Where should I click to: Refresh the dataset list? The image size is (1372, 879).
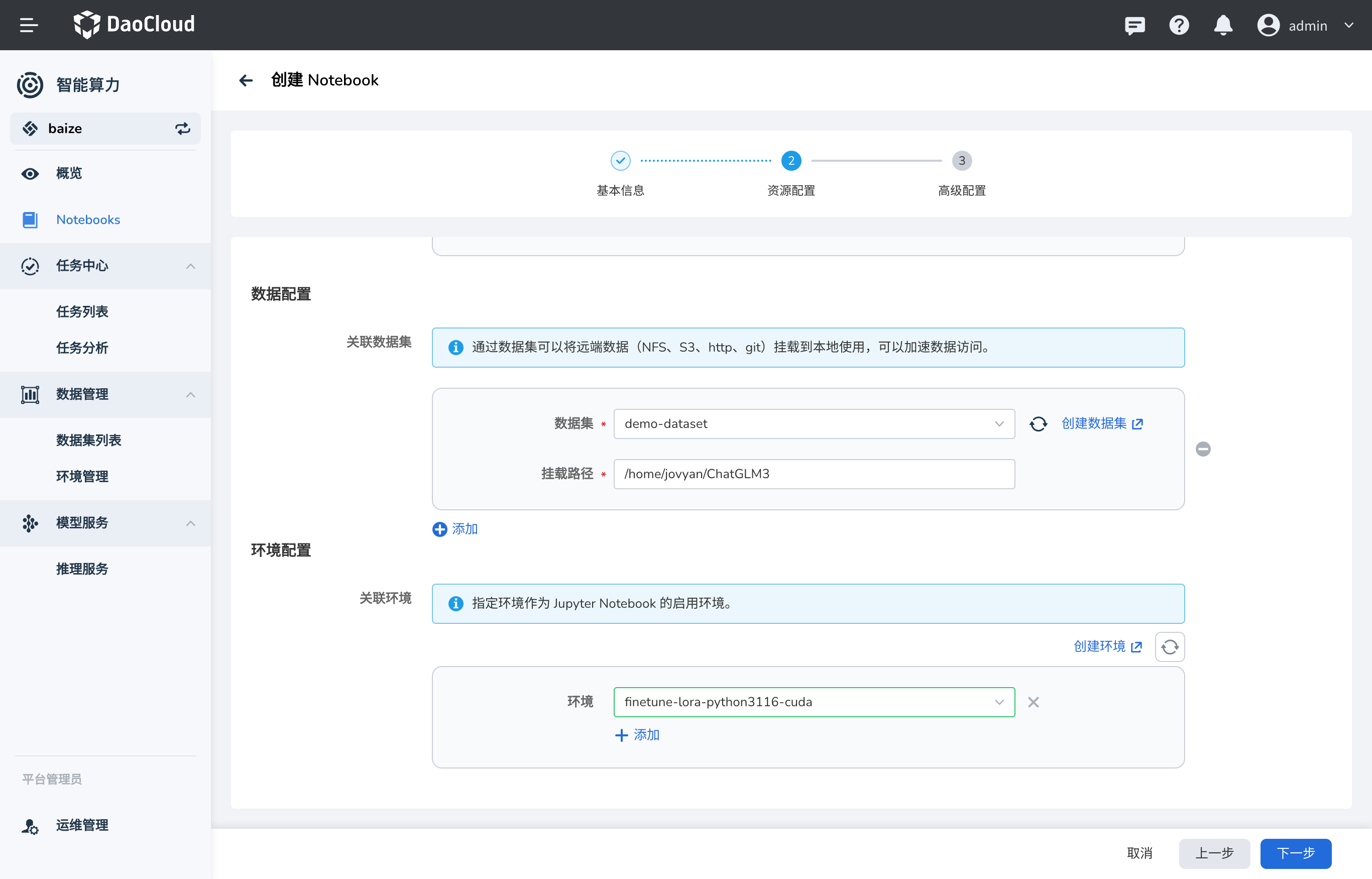(1038, 424)
